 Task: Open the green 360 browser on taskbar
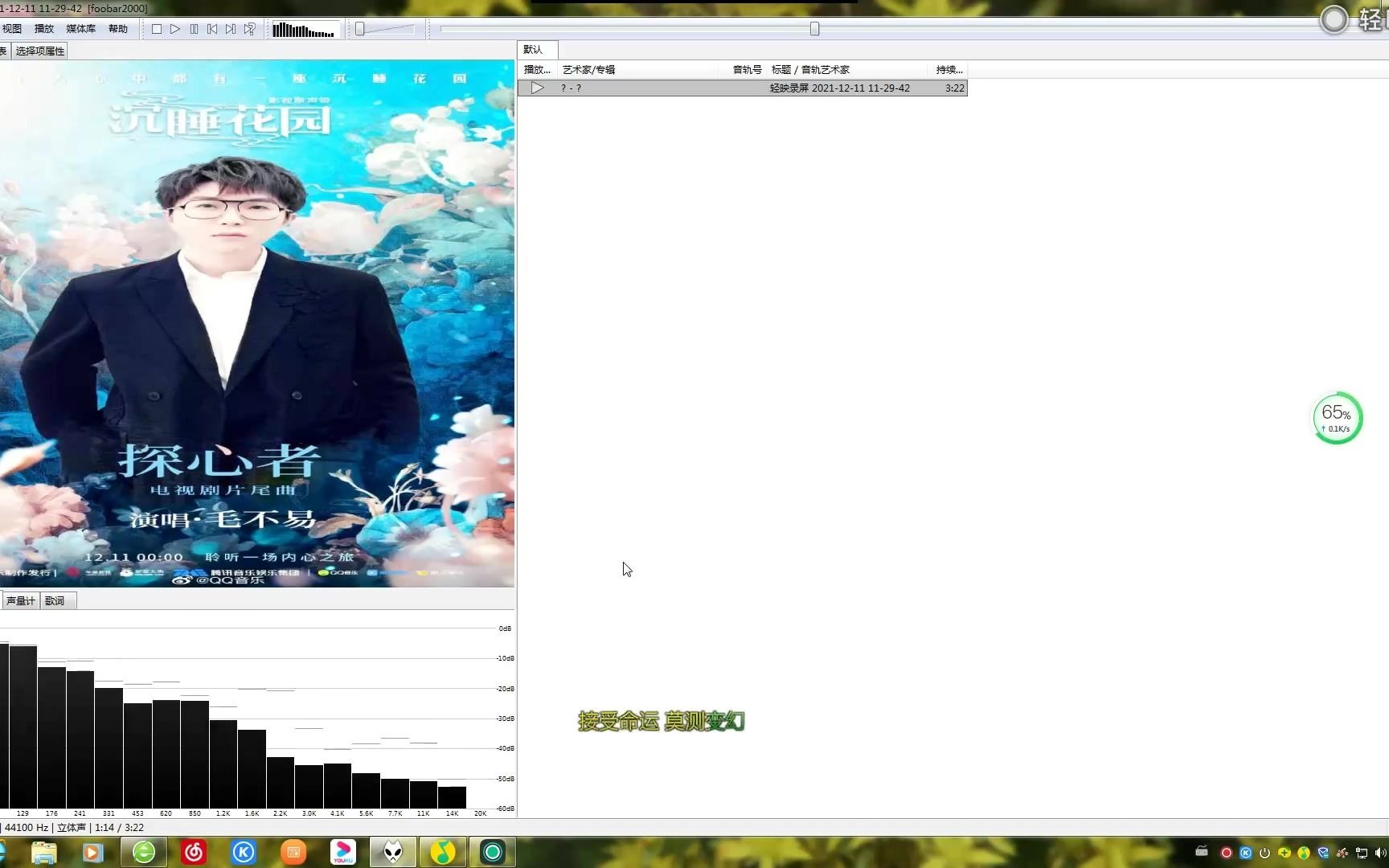pos(144,852)
